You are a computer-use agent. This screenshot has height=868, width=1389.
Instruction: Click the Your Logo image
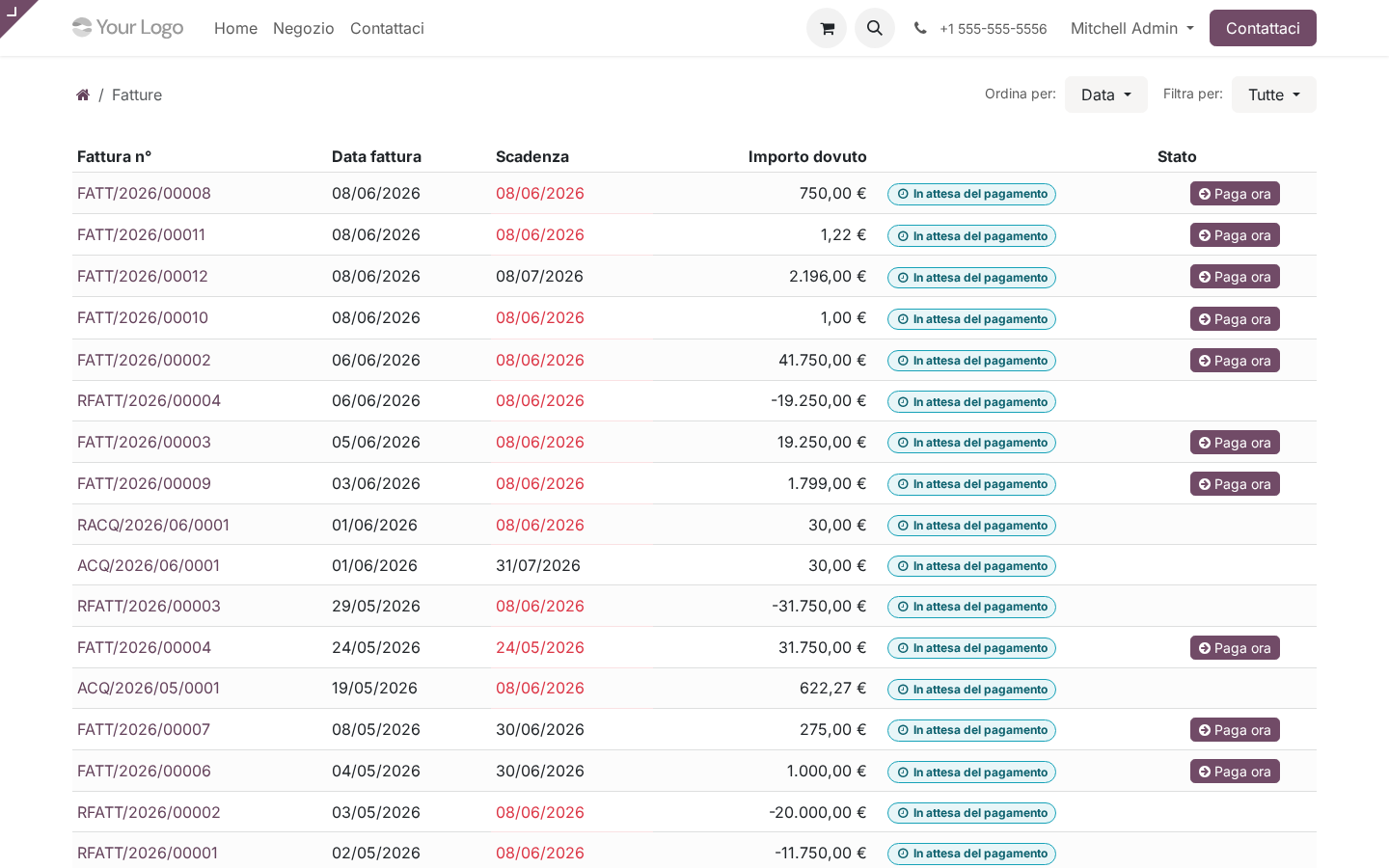tap(128, 28)
